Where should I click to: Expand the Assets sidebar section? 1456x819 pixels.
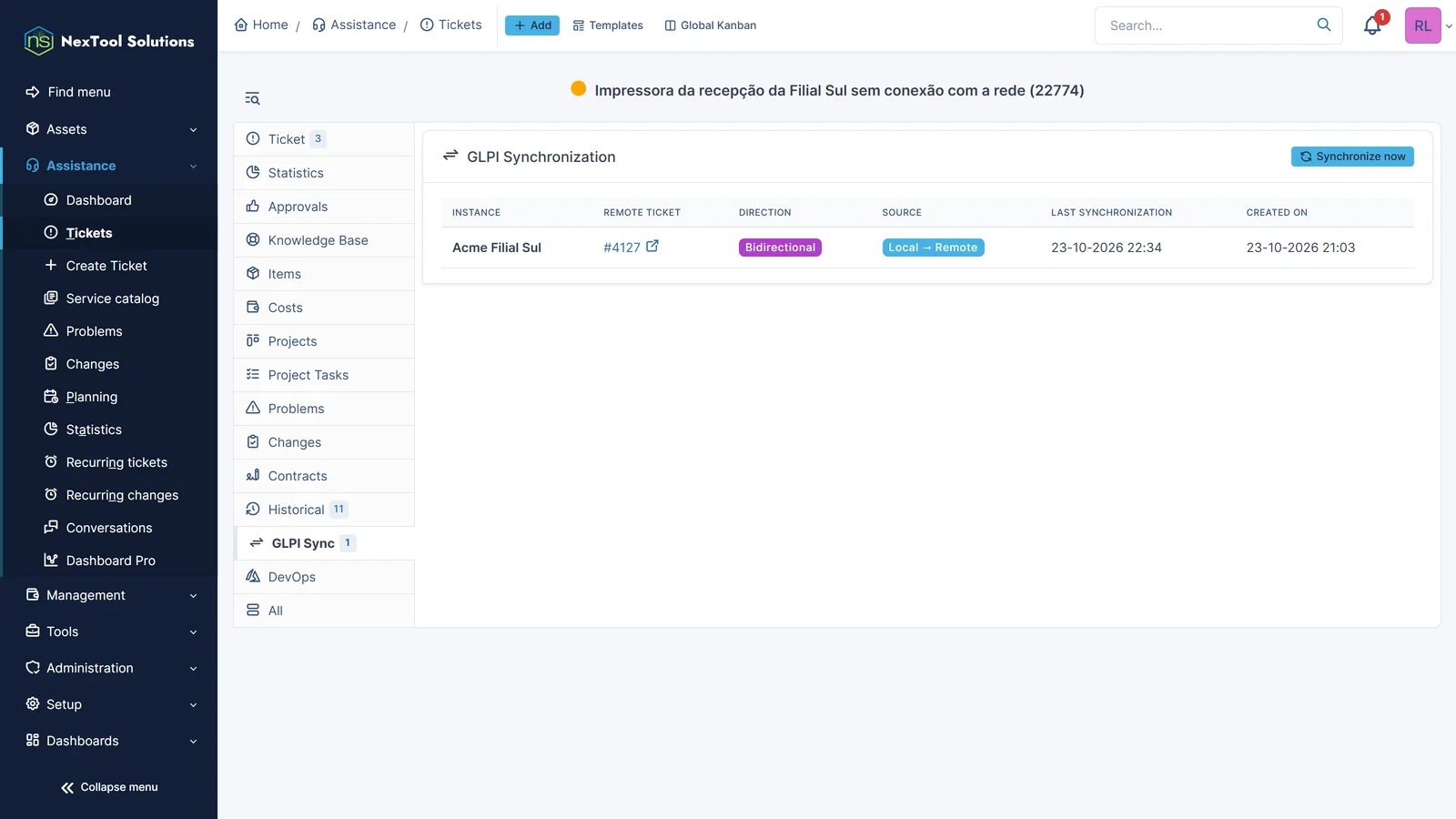coord(109,129)
